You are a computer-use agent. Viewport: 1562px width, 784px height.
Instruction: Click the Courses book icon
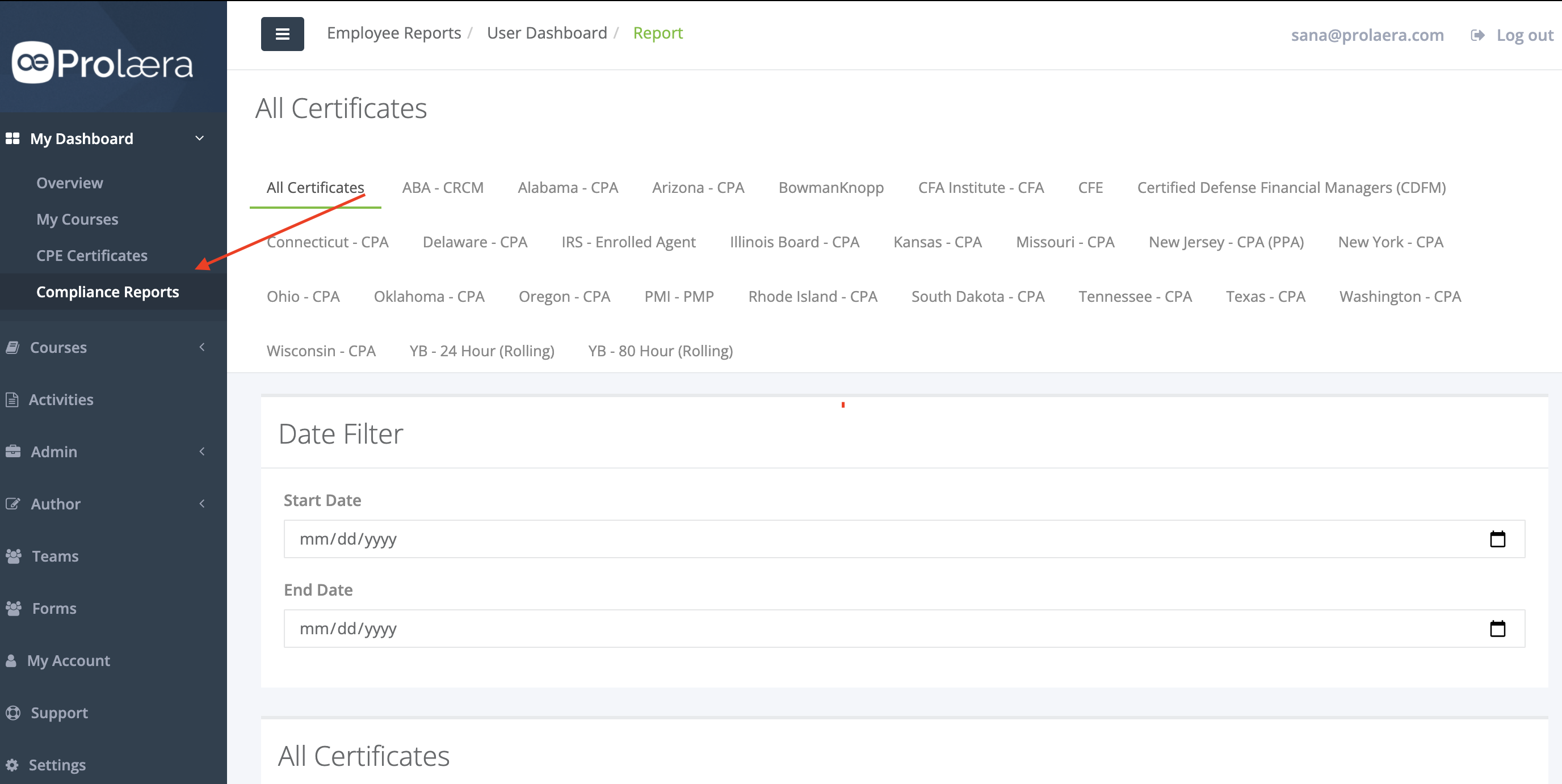[x=12, y=347]
